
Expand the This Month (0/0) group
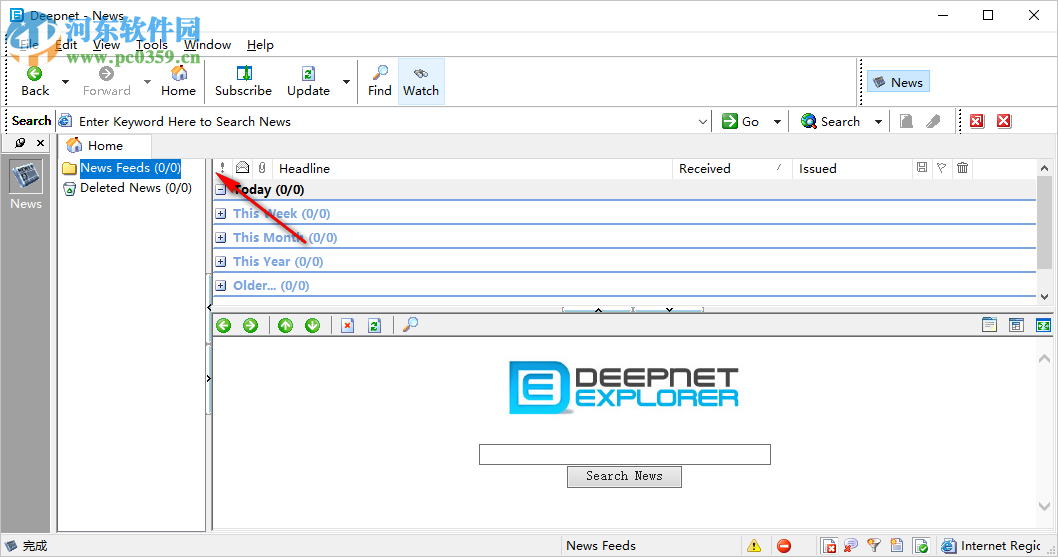click(221, 238)
